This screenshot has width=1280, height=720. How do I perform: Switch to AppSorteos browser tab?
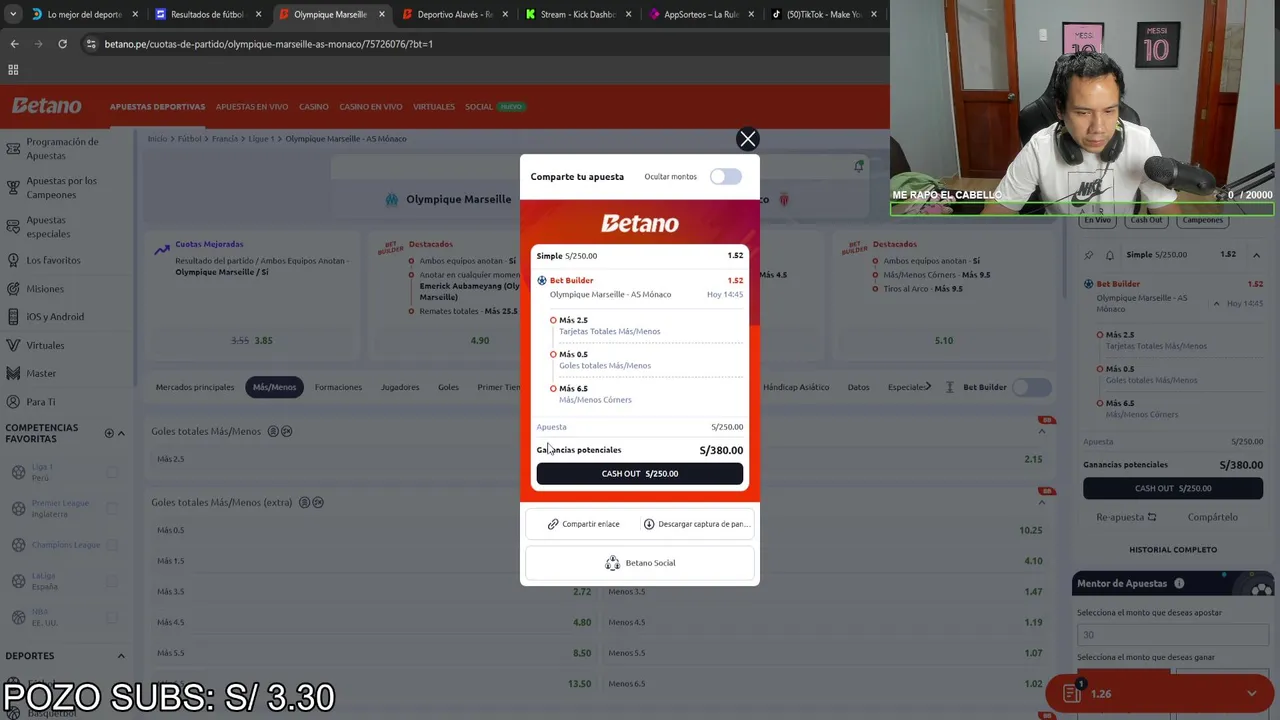pos(702,14)
